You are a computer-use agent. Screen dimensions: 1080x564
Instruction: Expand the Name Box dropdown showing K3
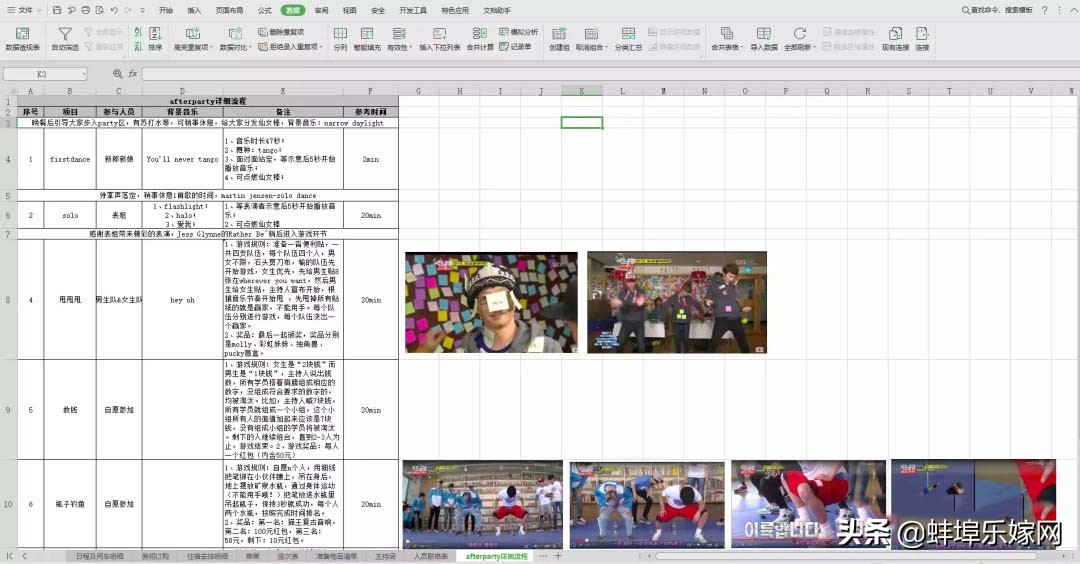[83, 74]
